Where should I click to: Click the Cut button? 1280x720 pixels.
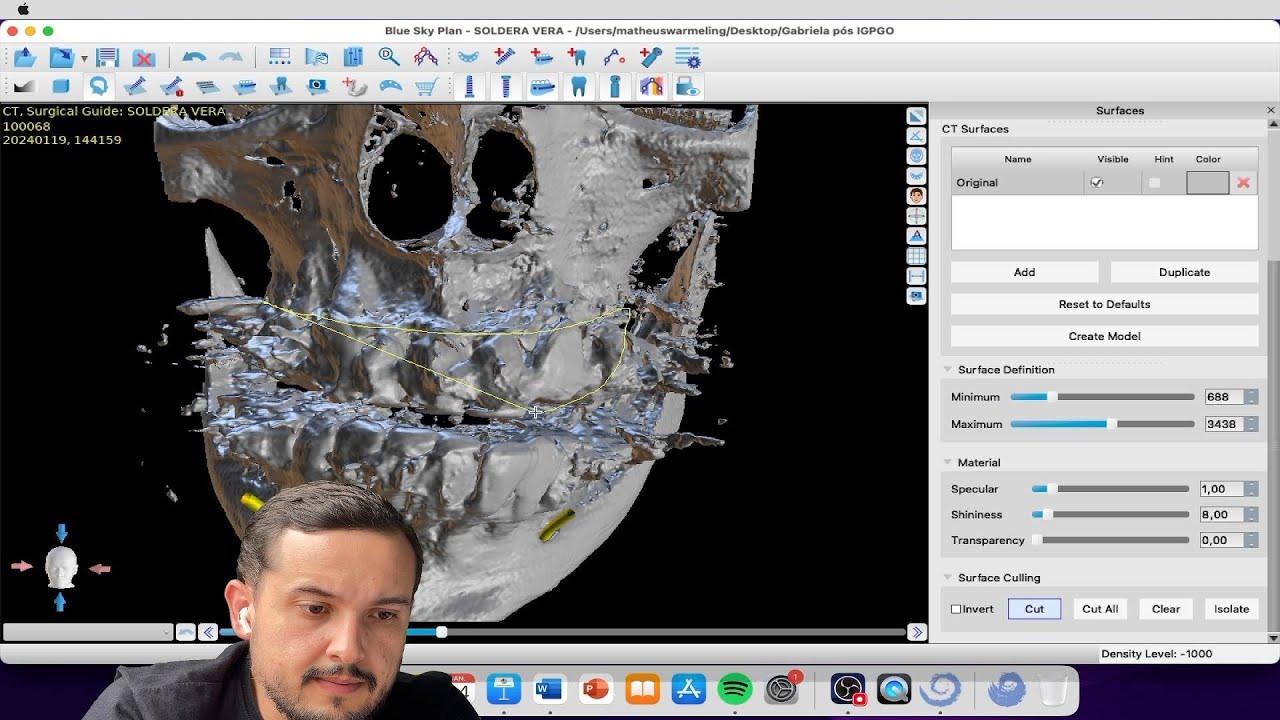(1034, 609)
